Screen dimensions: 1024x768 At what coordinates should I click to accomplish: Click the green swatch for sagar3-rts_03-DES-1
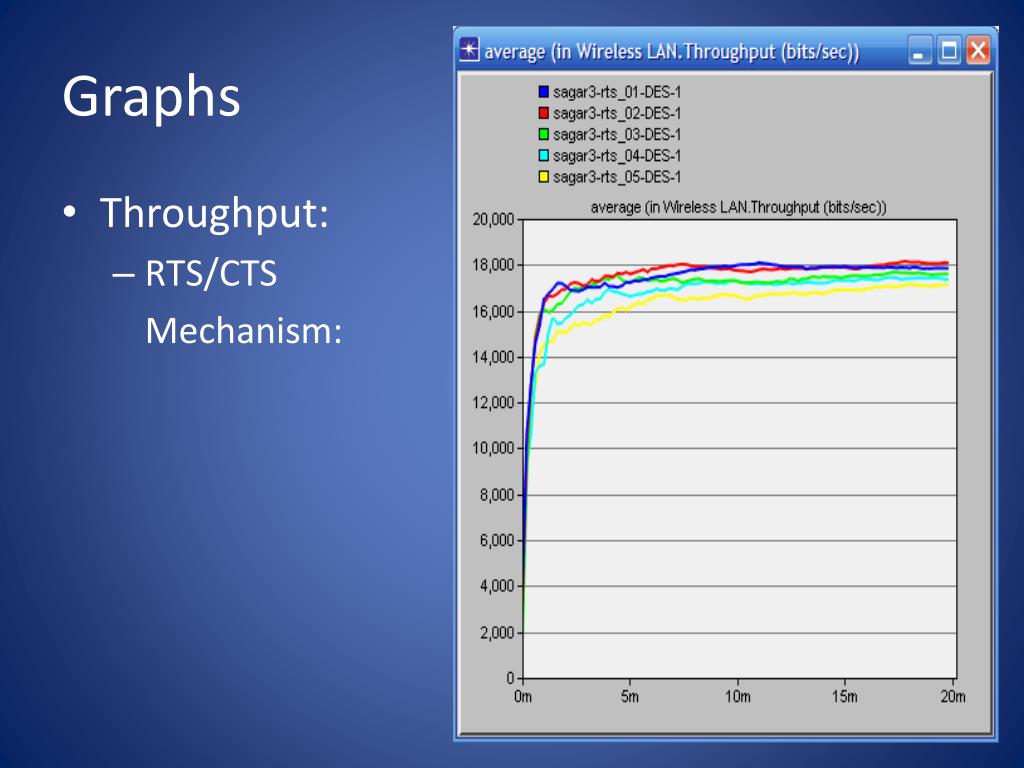point(543,135)
